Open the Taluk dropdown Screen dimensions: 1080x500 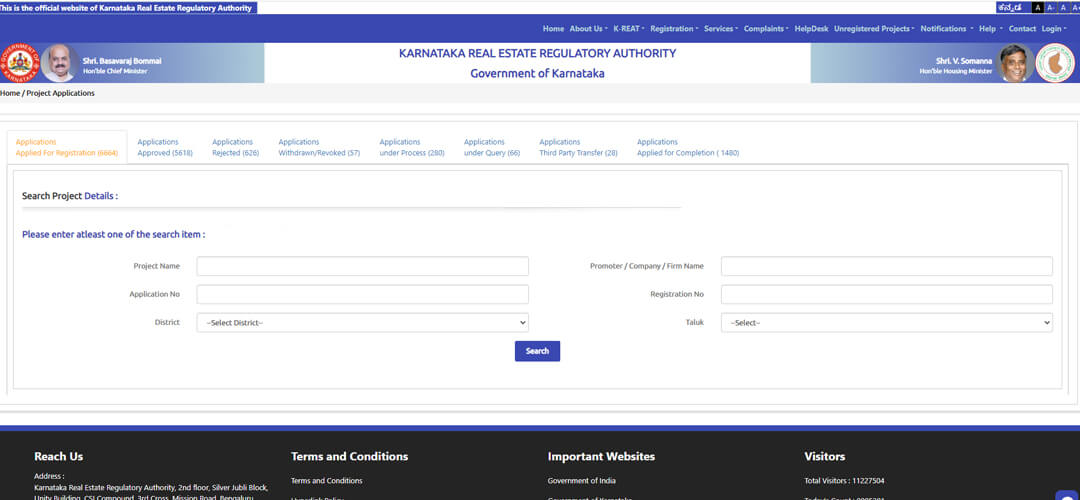[886, 323]
